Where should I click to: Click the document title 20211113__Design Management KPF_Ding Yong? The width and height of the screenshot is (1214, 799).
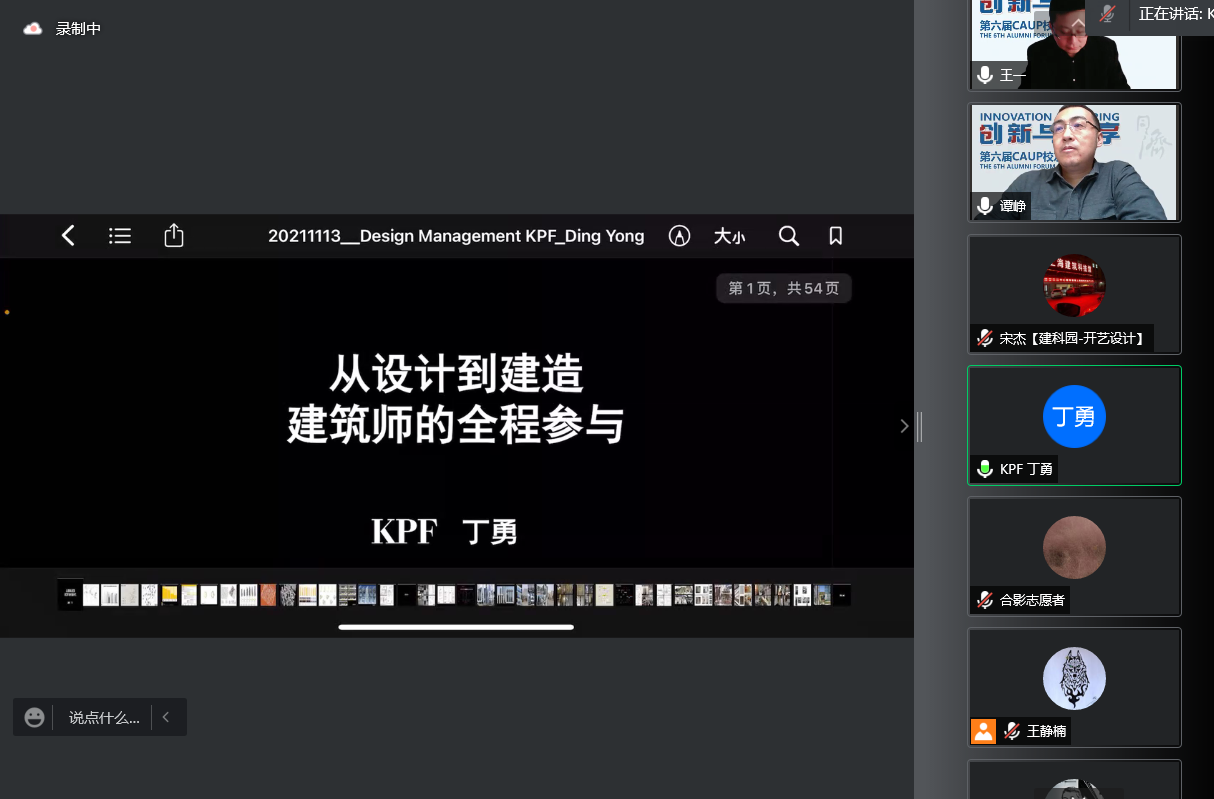pyautogui.click(x=456, y=236)
